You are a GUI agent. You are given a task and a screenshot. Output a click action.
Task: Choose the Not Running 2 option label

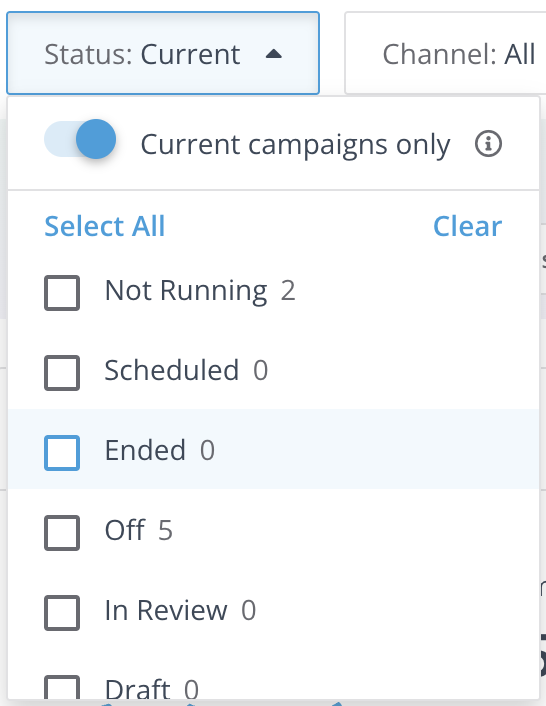pyautogui.click(x=200, y=290)
